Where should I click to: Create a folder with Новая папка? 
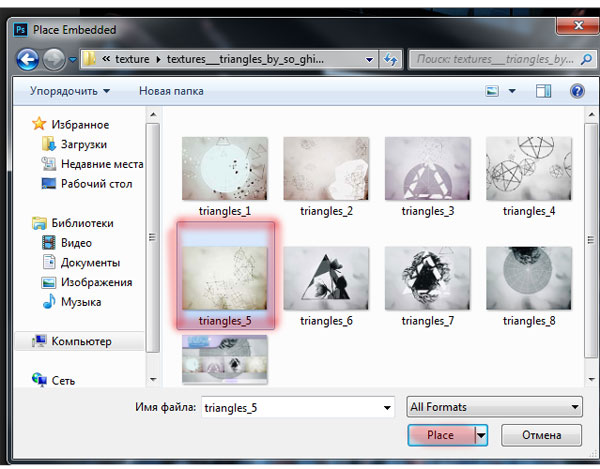pyautogui.click(x=171, y=91)
